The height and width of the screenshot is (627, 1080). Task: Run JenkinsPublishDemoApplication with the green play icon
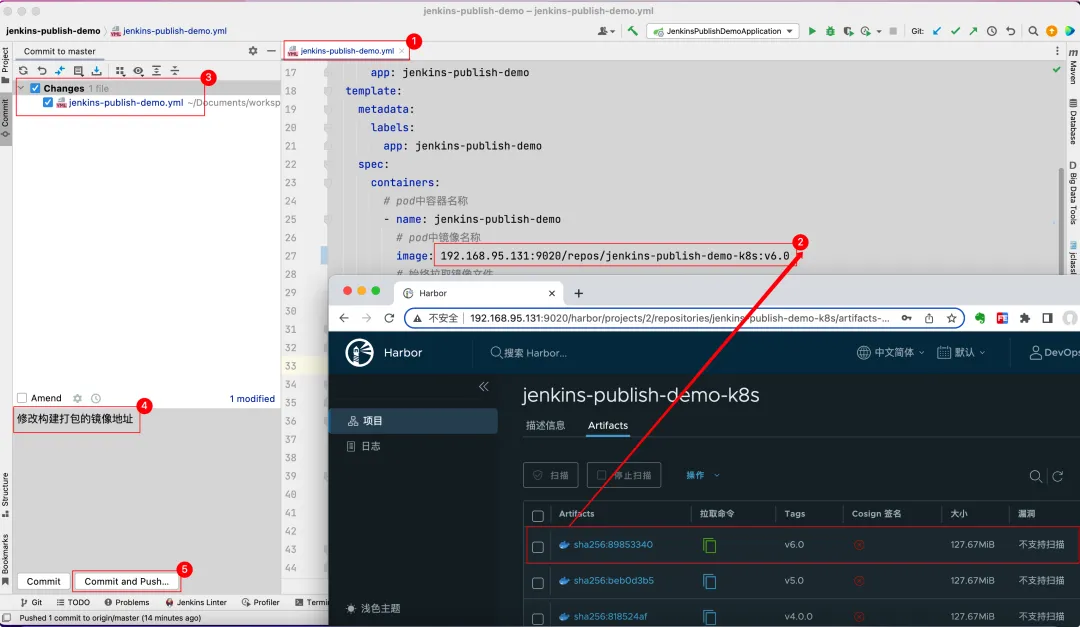tap(812, 31)
